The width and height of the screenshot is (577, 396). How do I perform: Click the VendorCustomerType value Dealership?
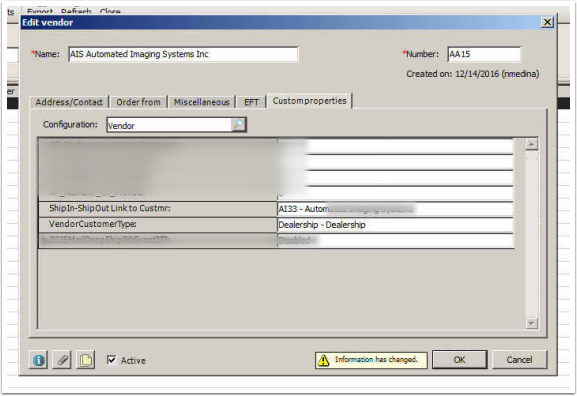(x=395, y=224)
